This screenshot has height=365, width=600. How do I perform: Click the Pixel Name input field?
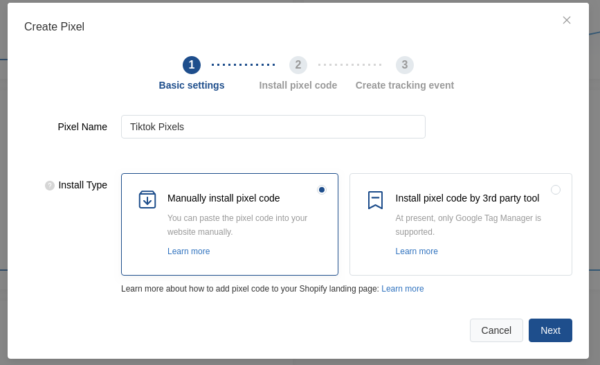pos(273,127)
